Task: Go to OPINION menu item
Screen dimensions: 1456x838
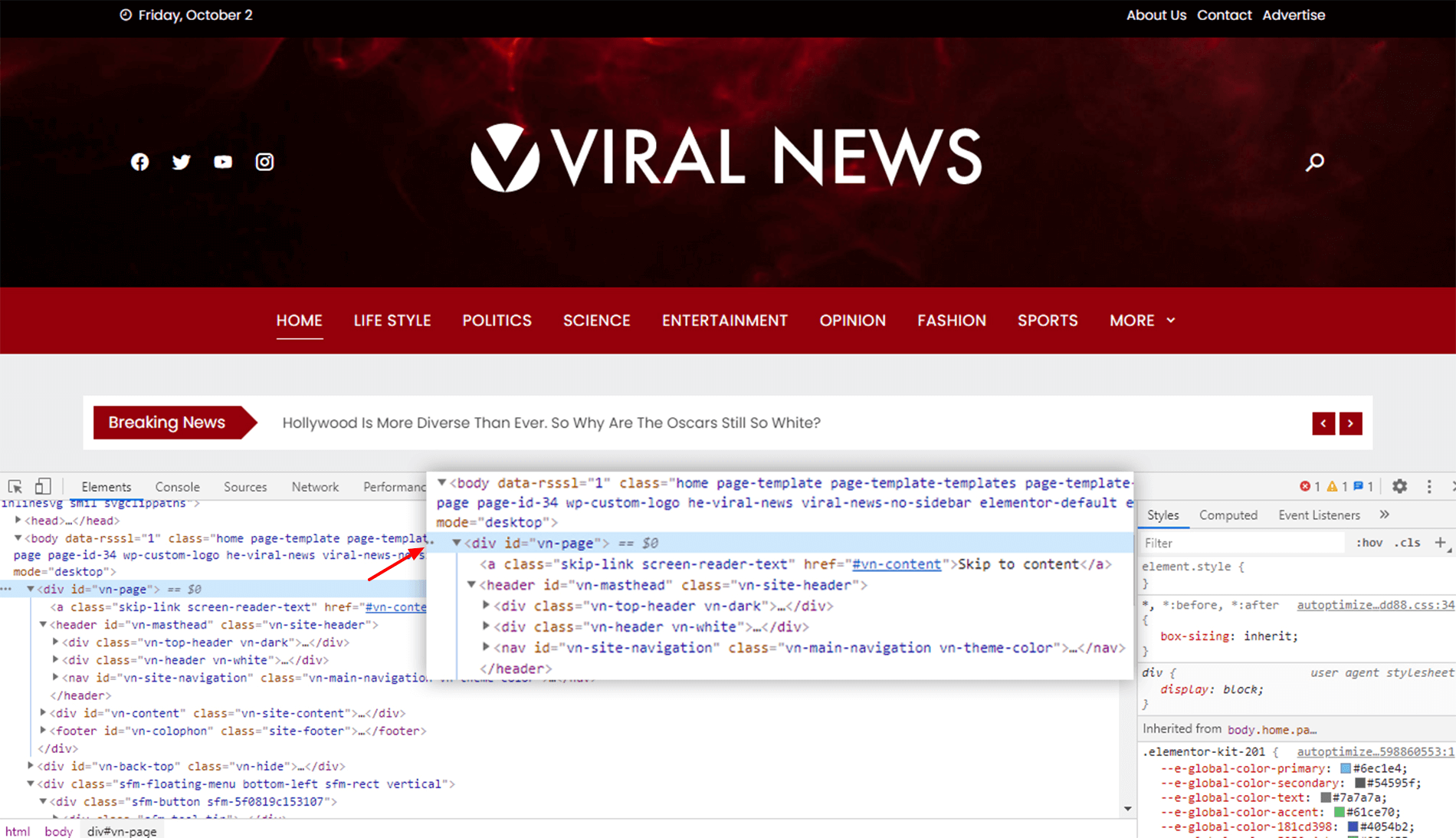Action: pyautogui.click(x=852, y=320)
